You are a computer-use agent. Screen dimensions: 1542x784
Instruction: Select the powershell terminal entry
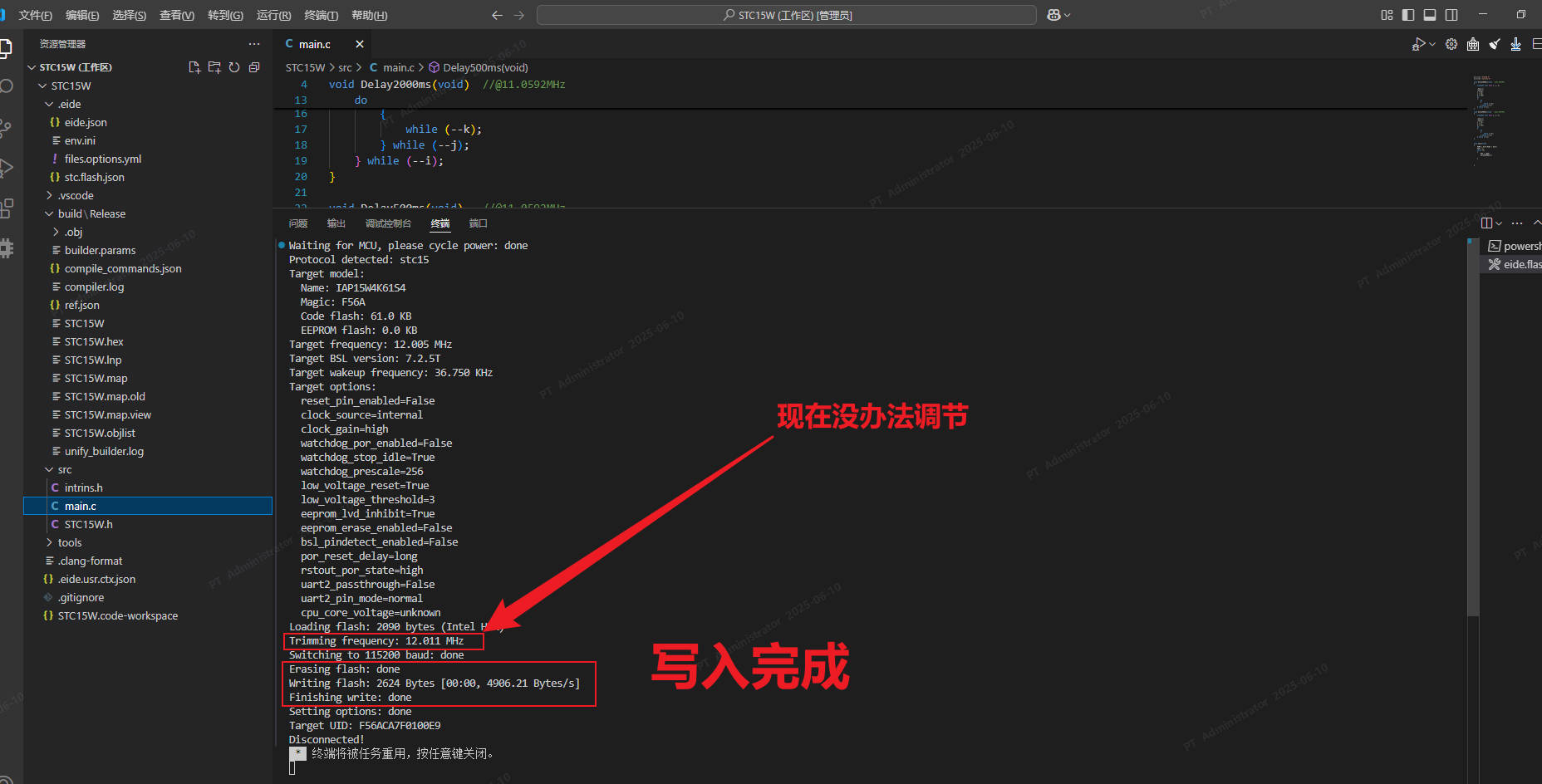point(1514,246)
